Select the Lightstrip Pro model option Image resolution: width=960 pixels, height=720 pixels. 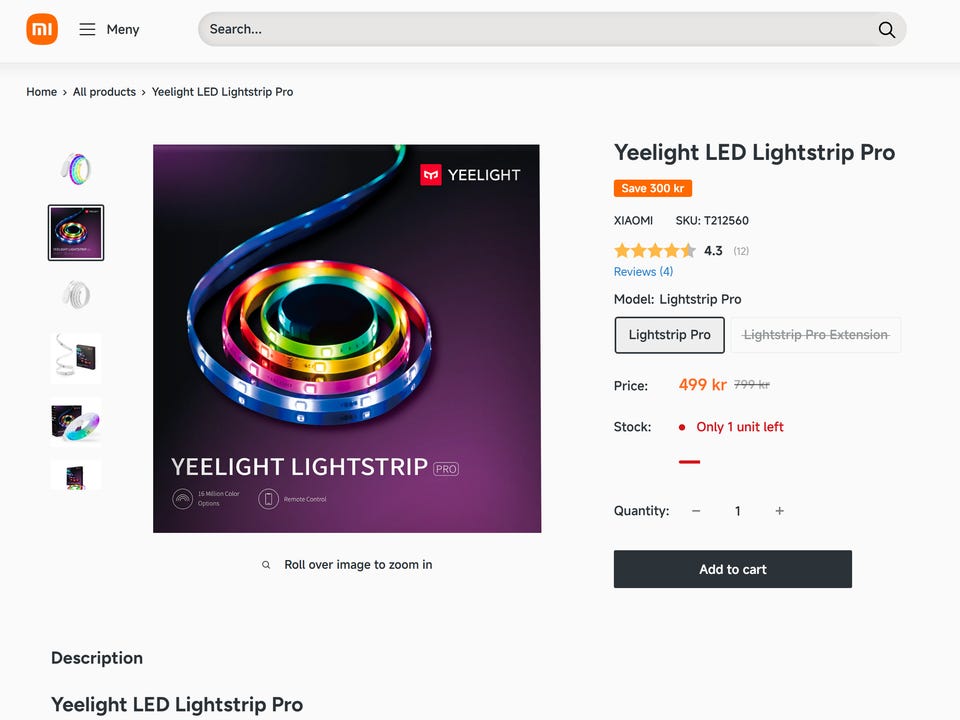point(669,335)
